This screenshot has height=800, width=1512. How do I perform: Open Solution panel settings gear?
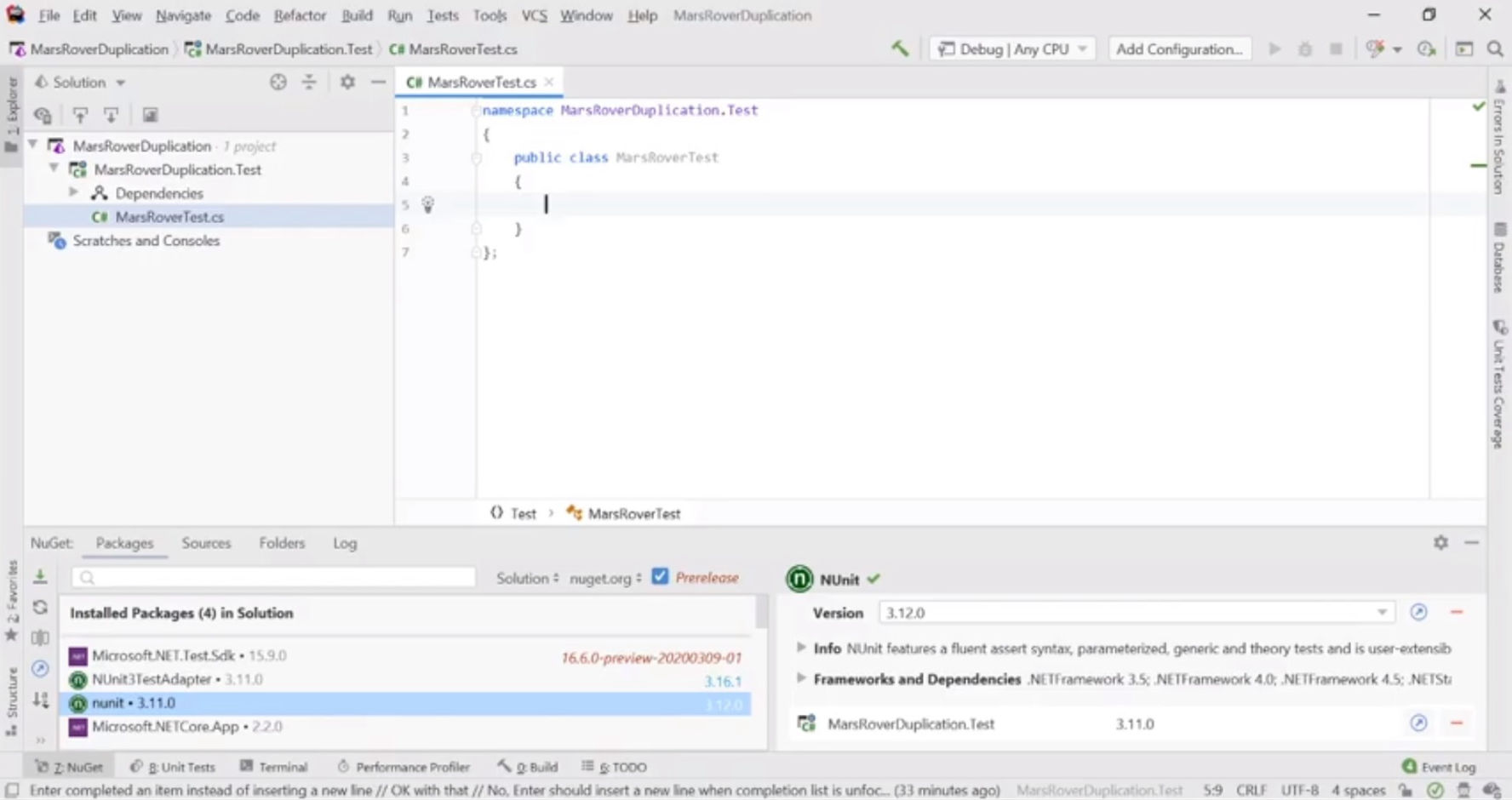(x=347, y=82)
